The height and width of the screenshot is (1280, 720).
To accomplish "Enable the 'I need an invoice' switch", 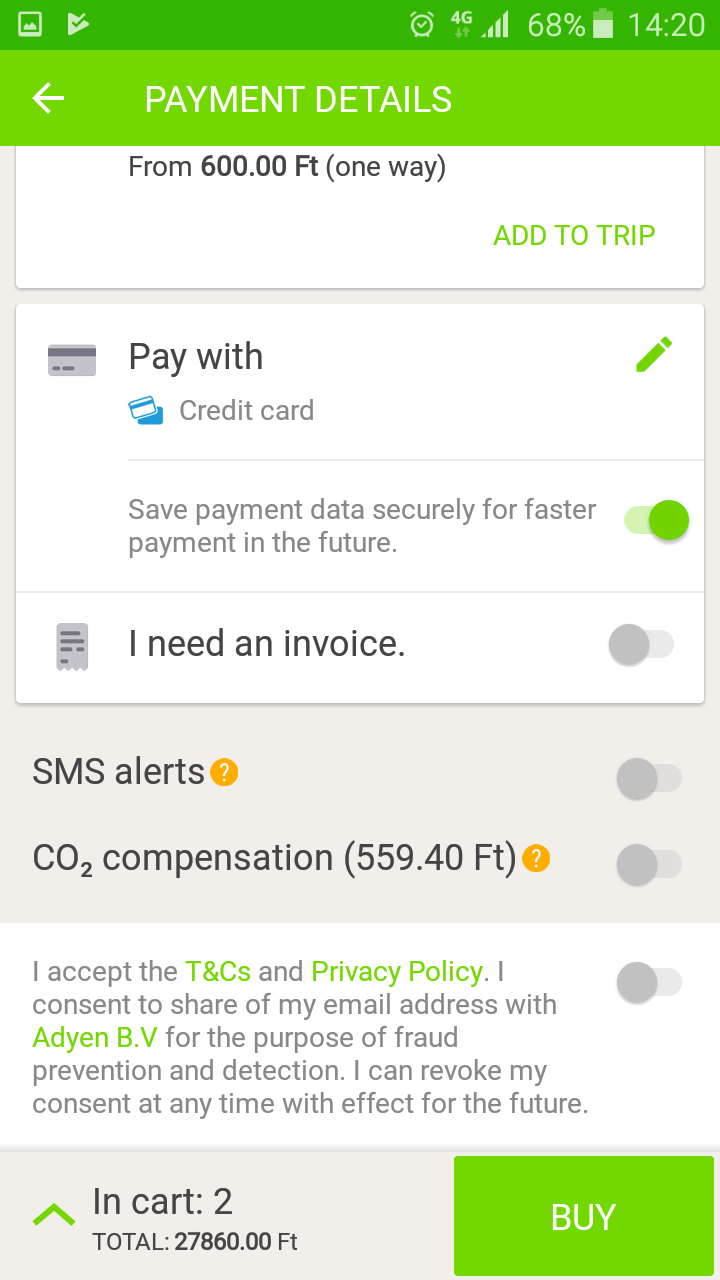I will click(641, 645).
